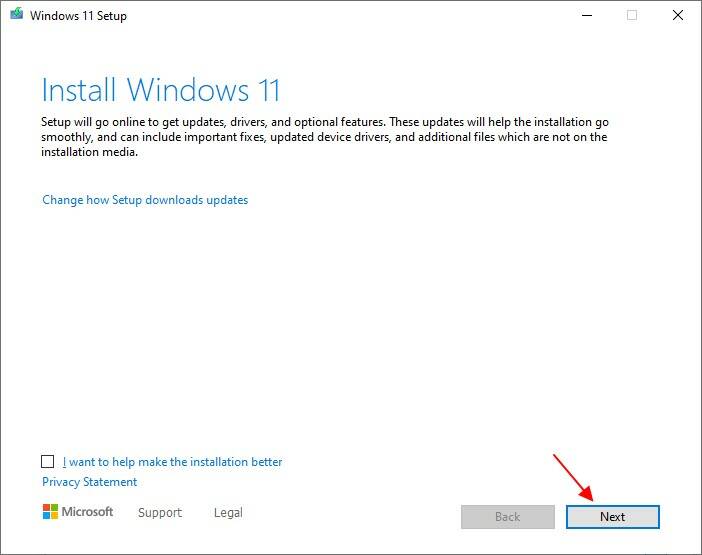Minimize the Windows 11 Setup window

click(587, 15)
